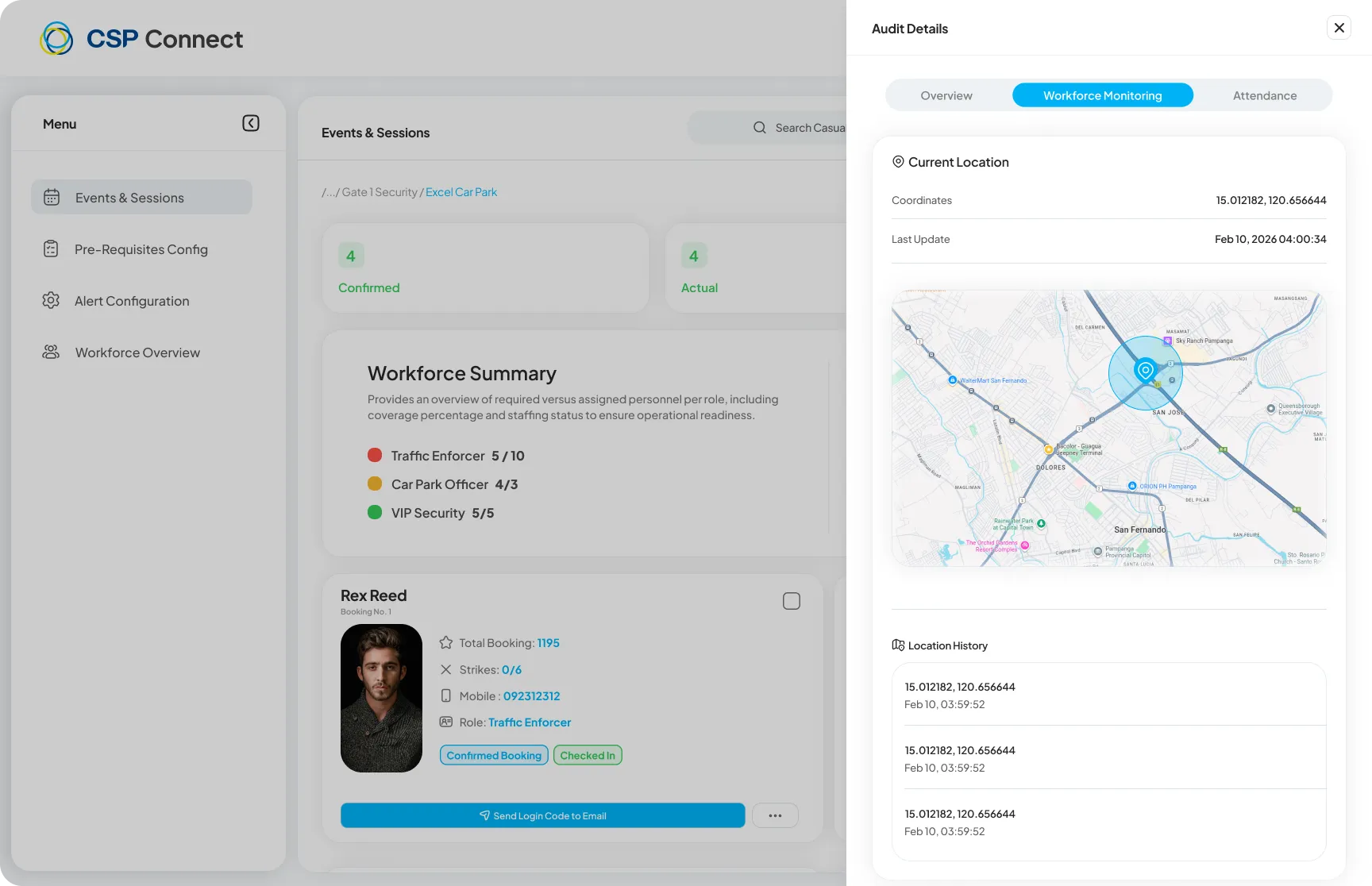1372x886 pixels.
Task: Close the Audit Details panel
Action: pyautogui.click(x=1339, y=28)
